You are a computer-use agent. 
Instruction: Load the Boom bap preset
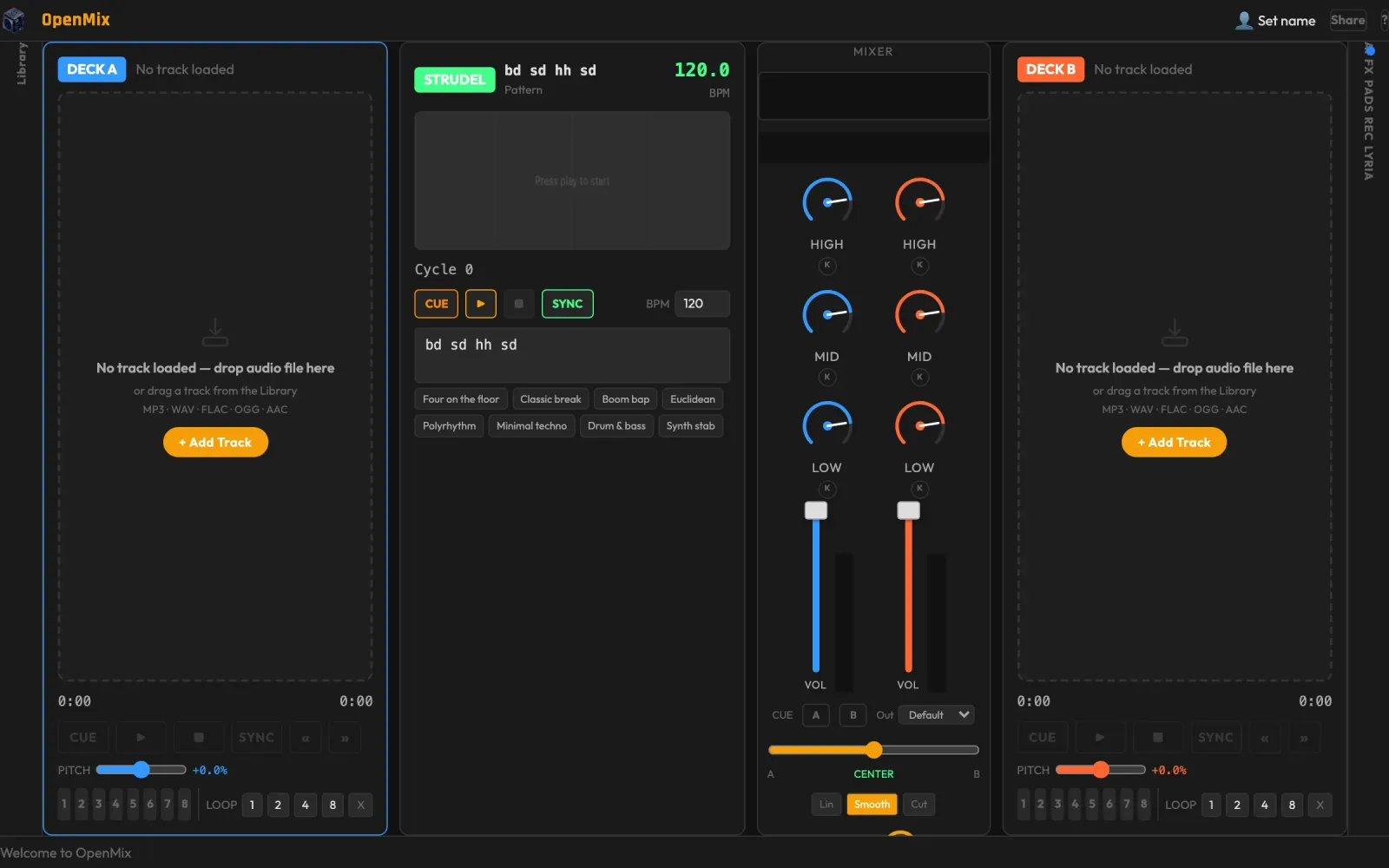coord(626,399)
